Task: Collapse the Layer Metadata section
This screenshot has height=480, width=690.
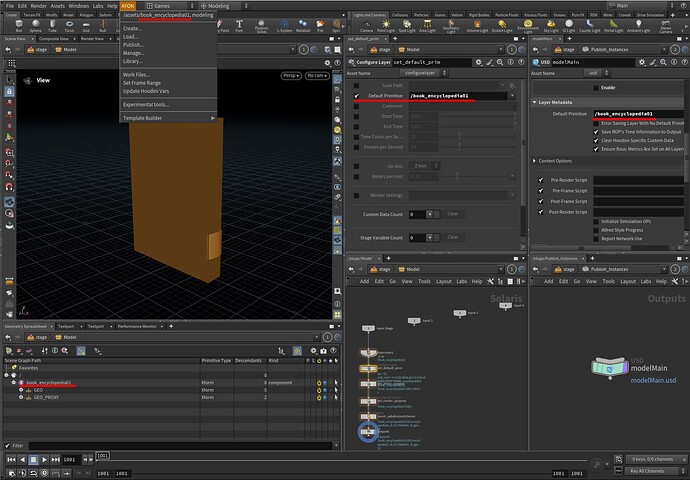Action: coord(535,102)
